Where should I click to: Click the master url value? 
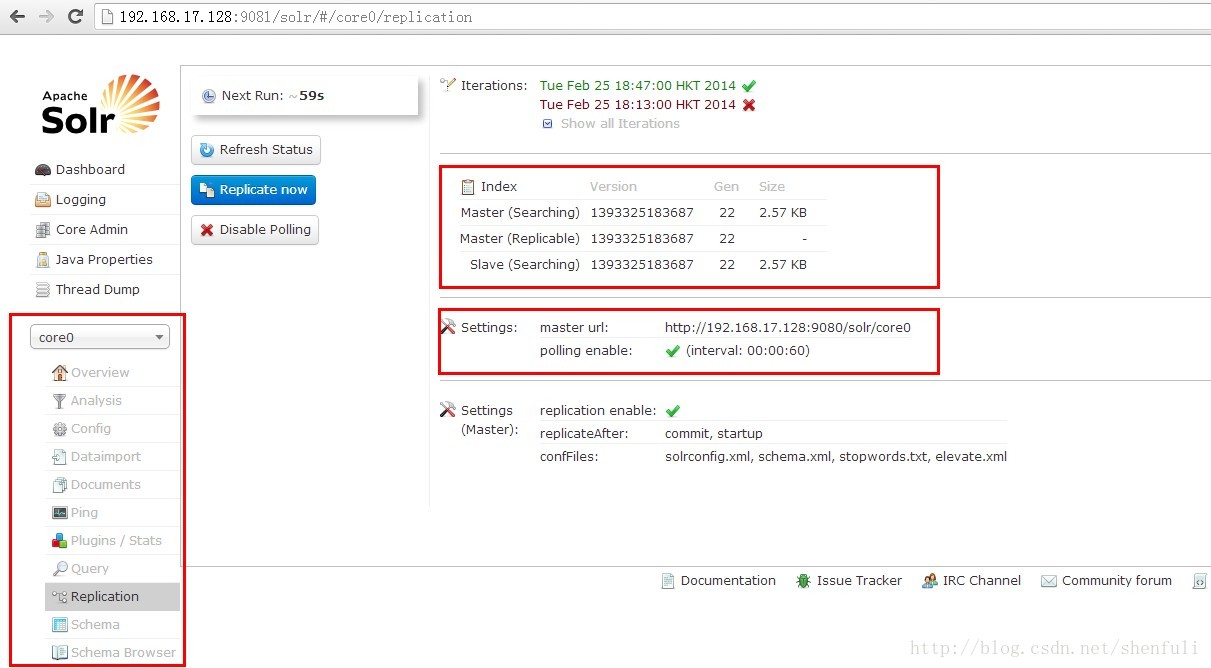pyautogui.click(x=788, y=327)
